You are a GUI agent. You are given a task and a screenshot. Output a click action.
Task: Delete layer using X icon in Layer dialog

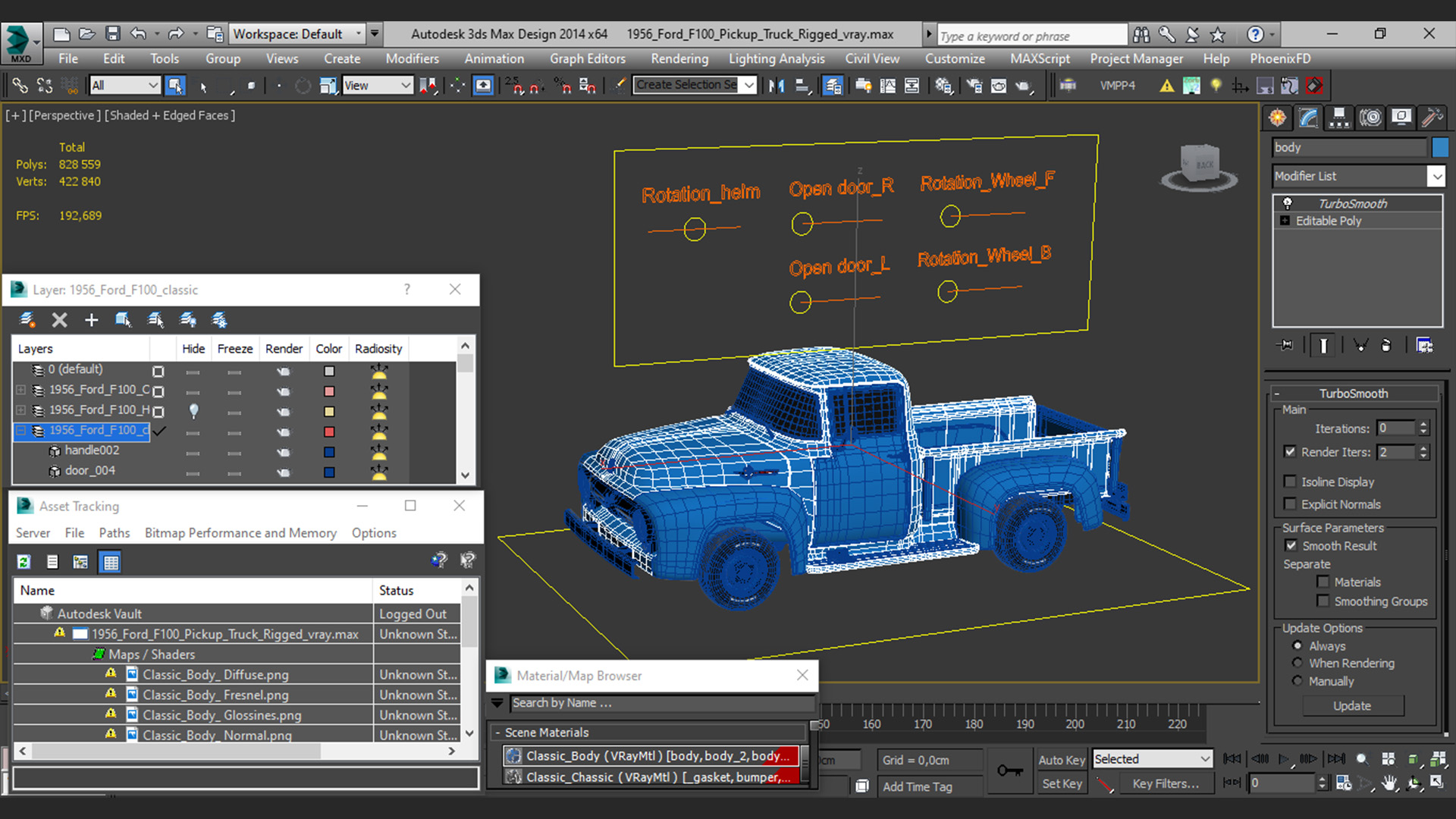(x=59, y=320)
